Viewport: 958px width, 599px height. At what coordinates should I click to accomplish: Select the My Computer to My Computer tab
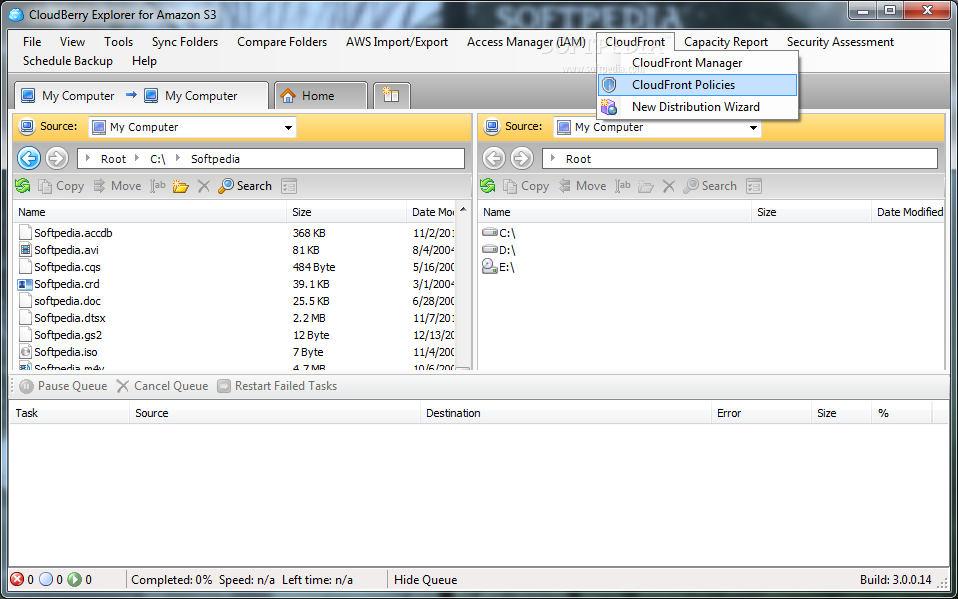pyautogui.click(x=141, y=95)
